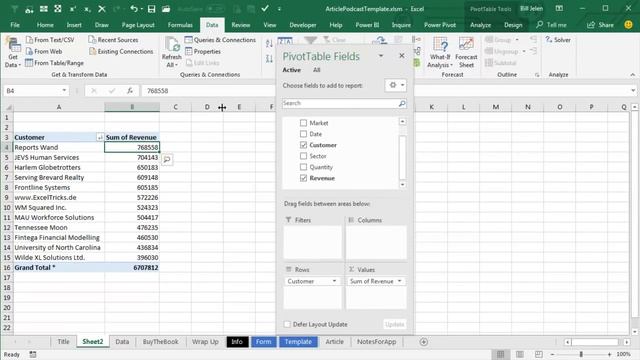Image resolution: width=640 pixels, height=360 pixels.
Task: Open Recent Sources
Action: tap(113, 40)
